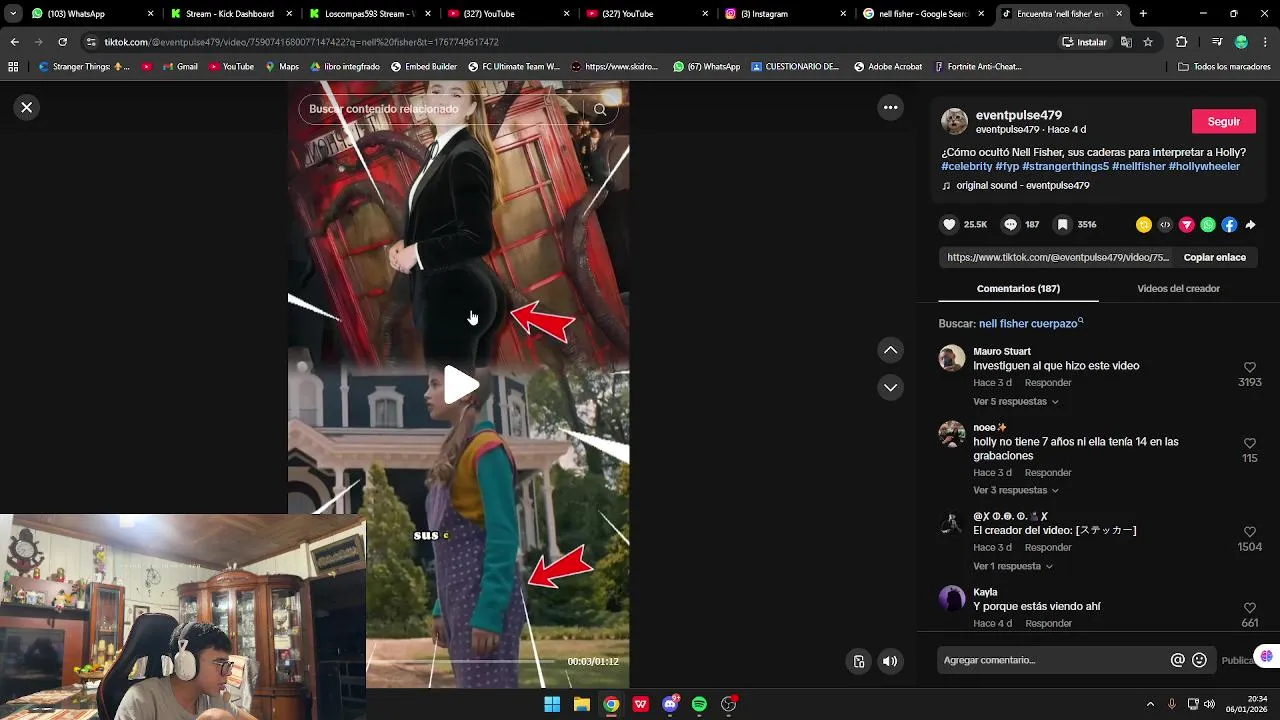Viewport: 1280px width, 720px height.
Task: Open the tab search dropdown
Action: pyautogui.click(x=13, y=14)
